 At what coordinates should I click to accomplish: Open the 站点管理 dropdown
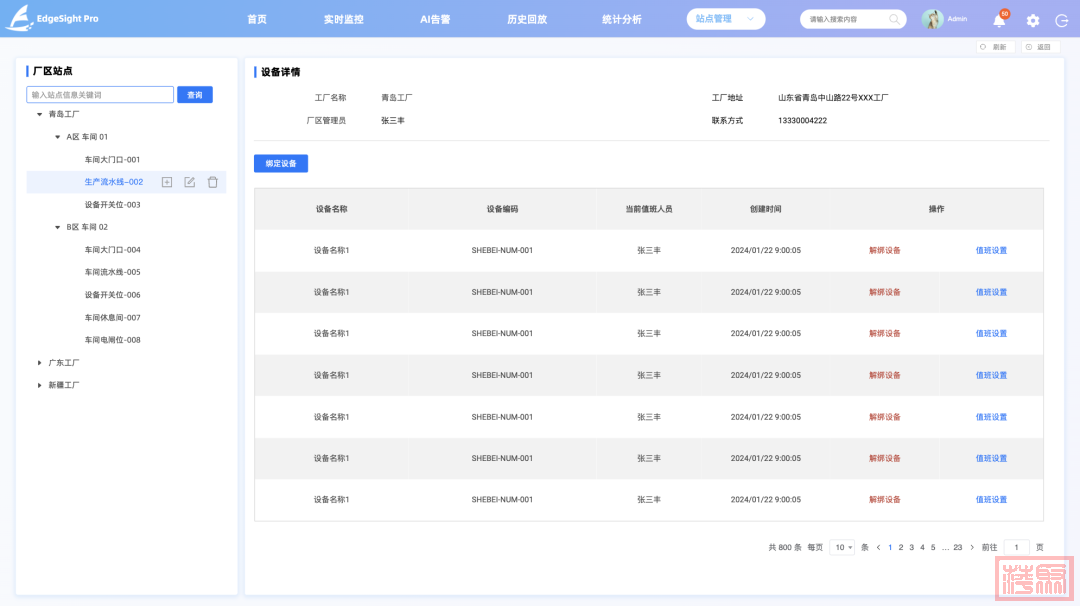[725, 19]
